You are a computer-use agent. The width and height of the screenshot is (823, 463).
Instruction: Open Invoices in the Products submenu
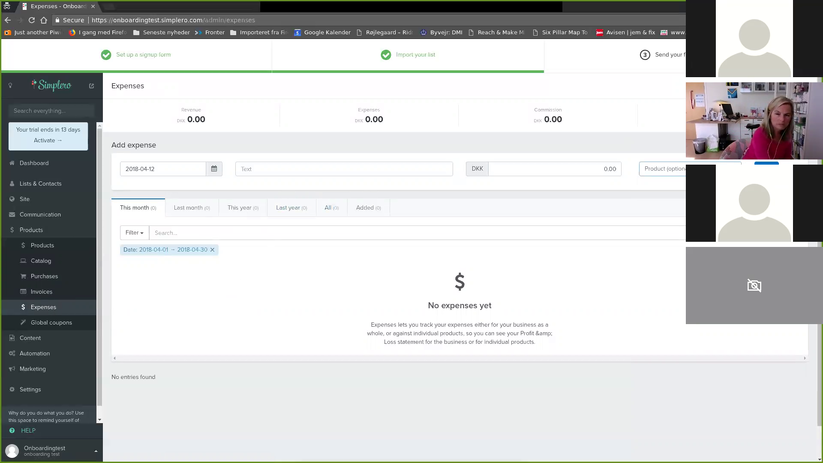[41, 291]
